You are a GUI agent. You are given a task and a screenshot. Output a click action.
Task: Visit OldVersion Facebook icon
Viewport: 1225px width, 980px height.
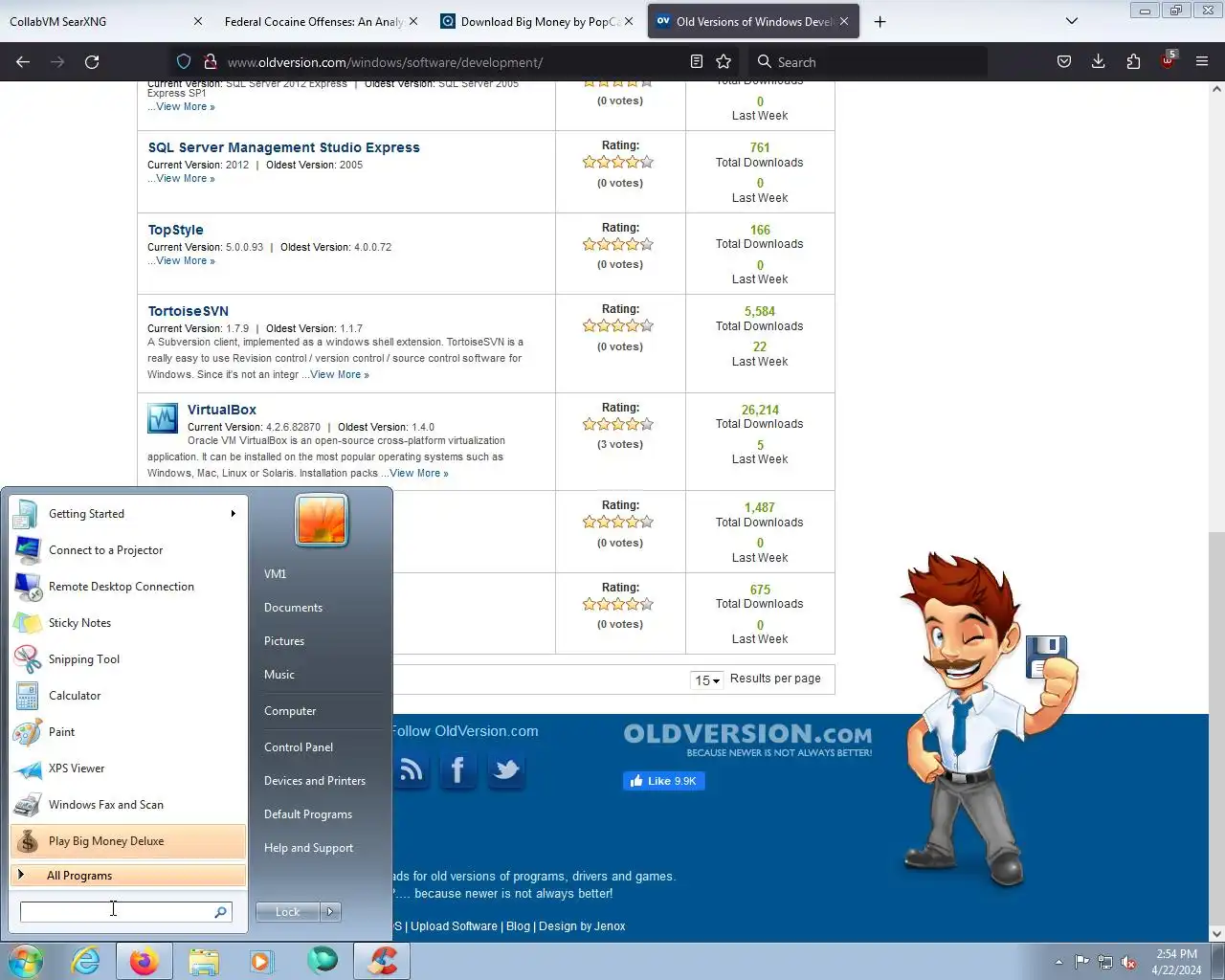457,770
